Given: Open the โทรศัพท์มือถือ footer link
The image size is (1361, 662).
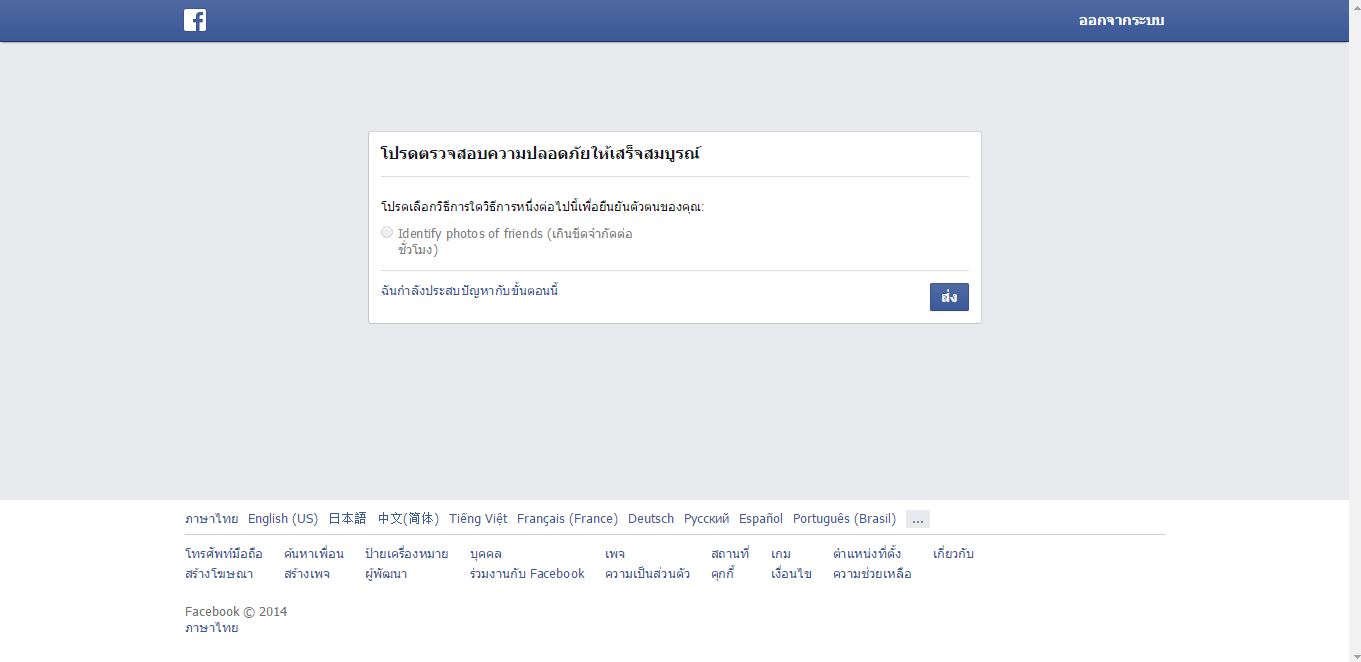Looking at the screenshot, I should (224, 553).
